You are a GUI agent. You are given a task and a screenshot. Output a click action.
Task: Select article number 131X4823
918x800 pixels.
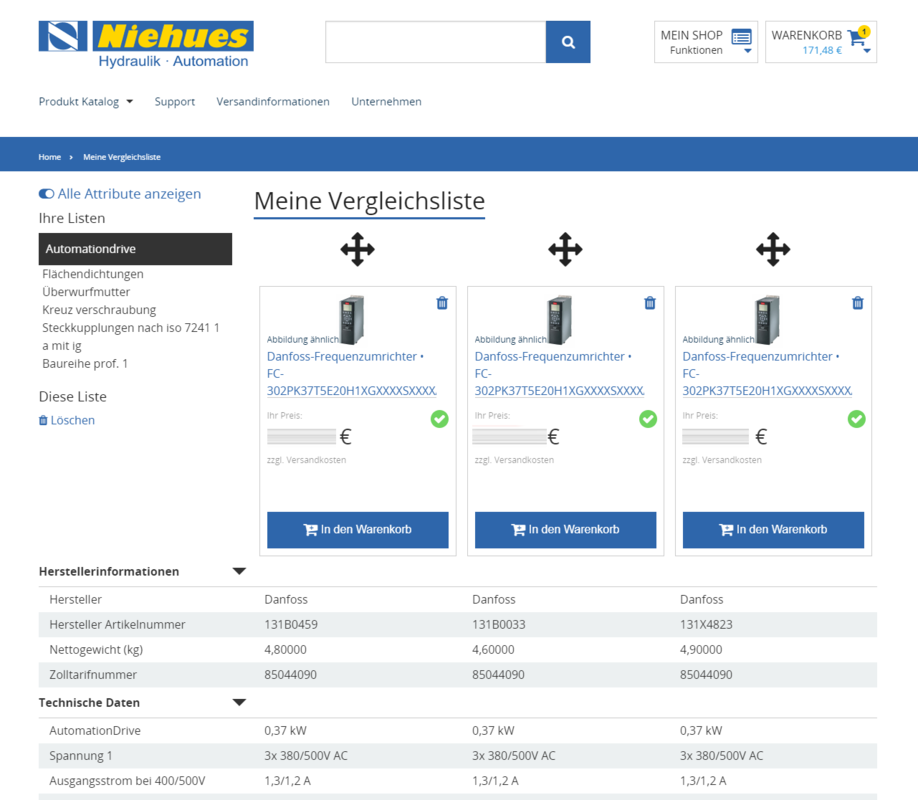tap(706, 625)
